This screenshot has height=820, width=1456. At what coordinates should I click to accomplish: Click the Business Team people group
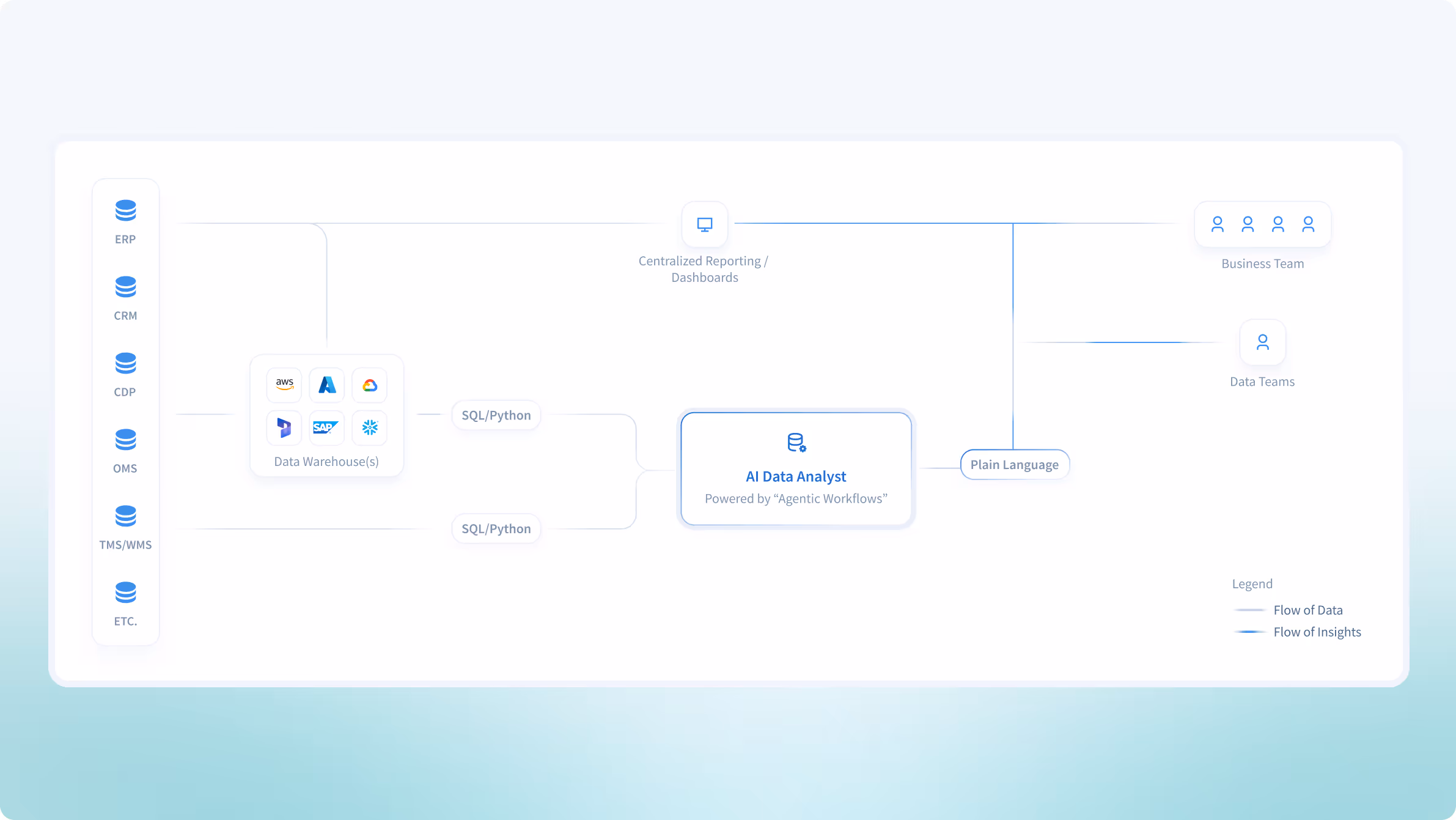[1262, 224]
